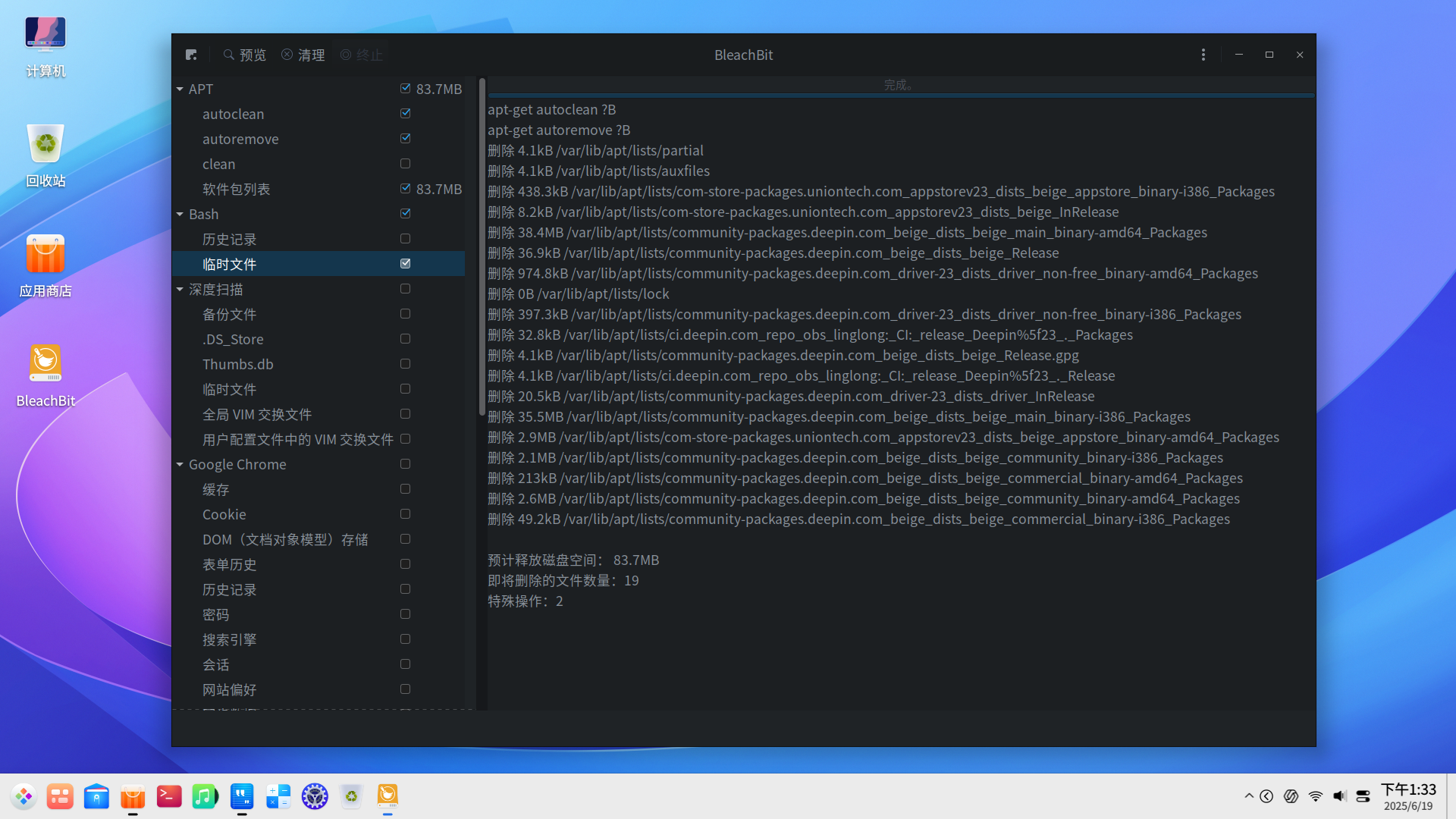Screen dimensions: 1456x819
Task: Click the 终止 abort button
Action: (x=362, y=55)
